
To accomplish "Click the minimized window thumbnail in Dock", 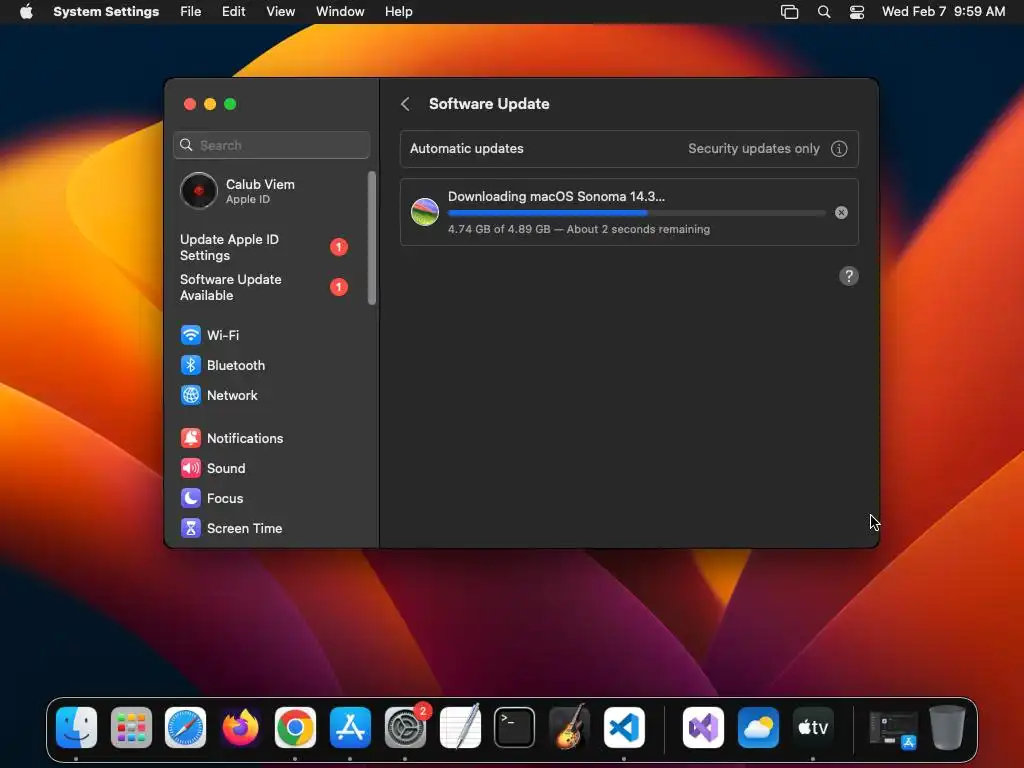I will point(893,729).
